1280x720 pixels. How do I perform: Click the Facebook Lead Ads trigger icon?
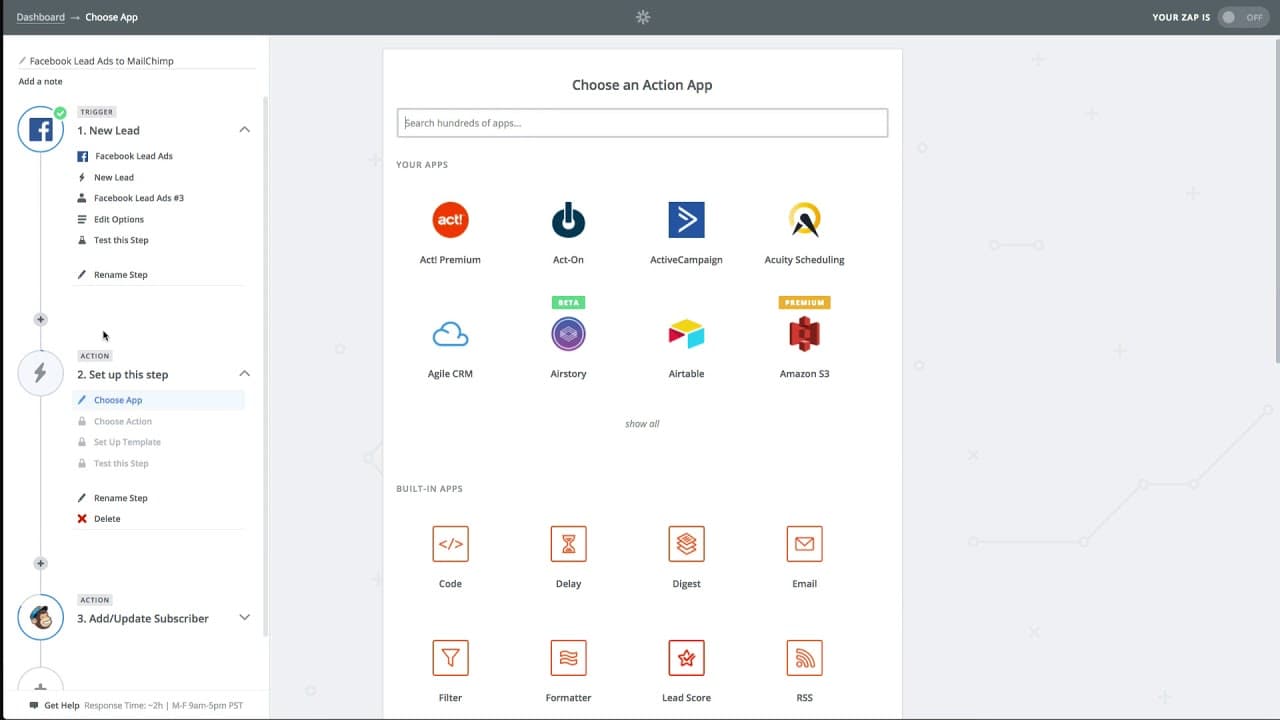coord(40,128)
